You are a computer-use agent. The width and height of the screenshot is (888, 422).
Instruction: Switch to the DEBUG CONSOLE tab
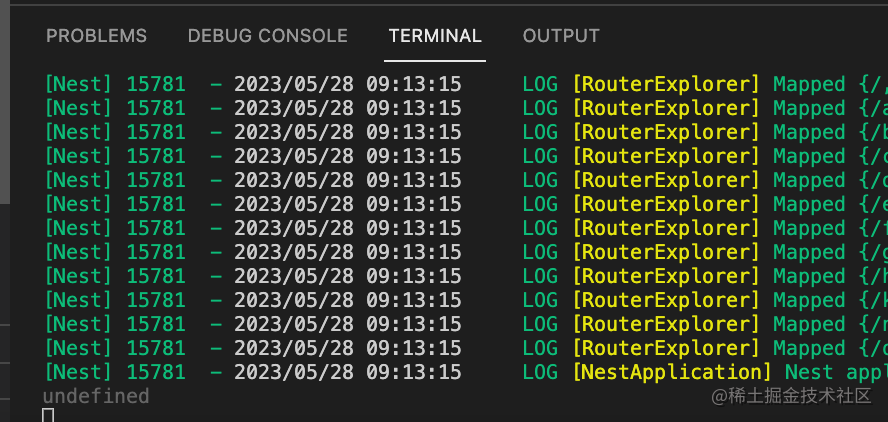(x=267, y=36)
